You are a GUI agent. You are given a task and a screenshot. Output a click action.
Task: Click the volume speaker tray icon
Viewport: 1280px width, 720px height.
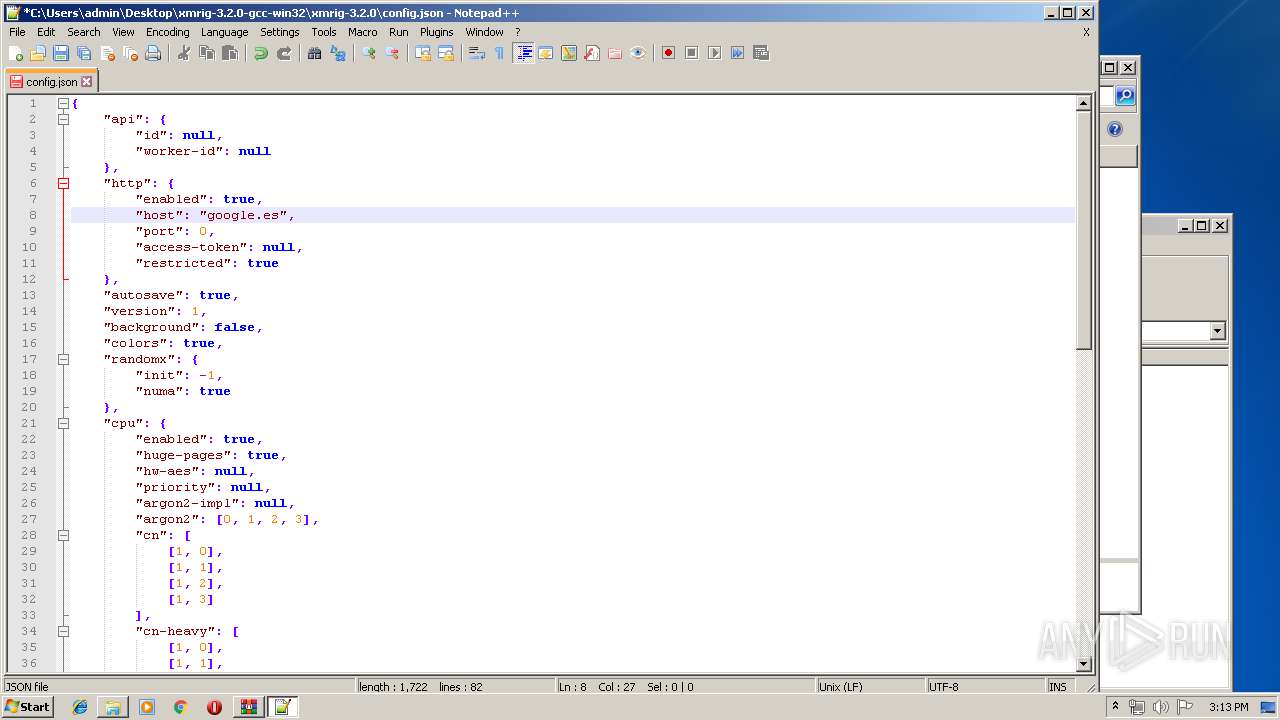tap(1160, 707)
